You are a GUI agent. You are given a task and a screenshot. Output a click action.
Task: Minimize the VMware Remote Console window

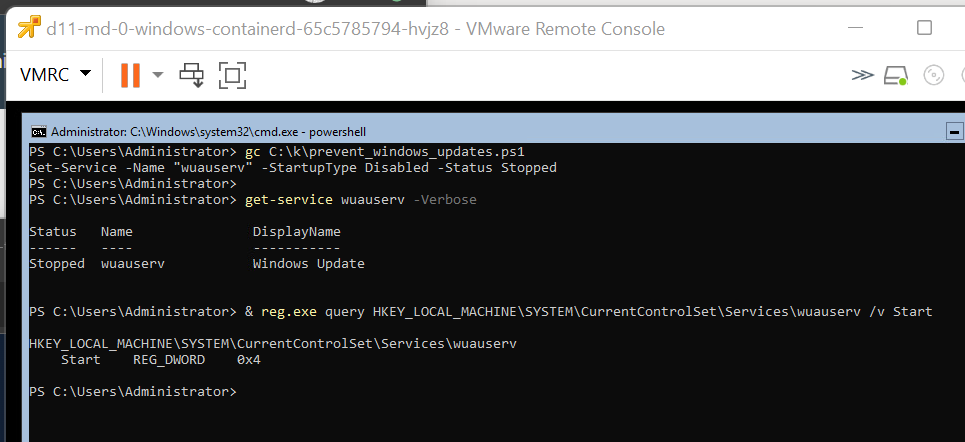855,28
